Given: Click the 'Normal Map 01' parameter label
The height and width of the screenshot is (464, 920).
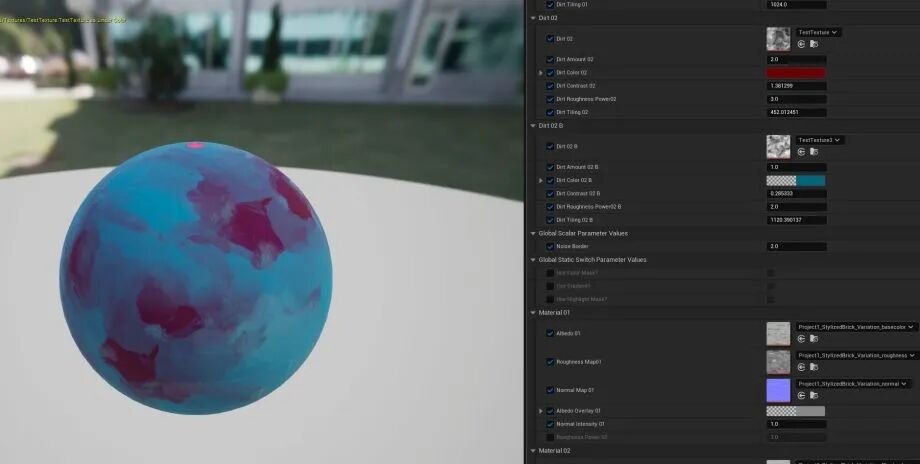Looking at the screenshot, I should [575, 390].
